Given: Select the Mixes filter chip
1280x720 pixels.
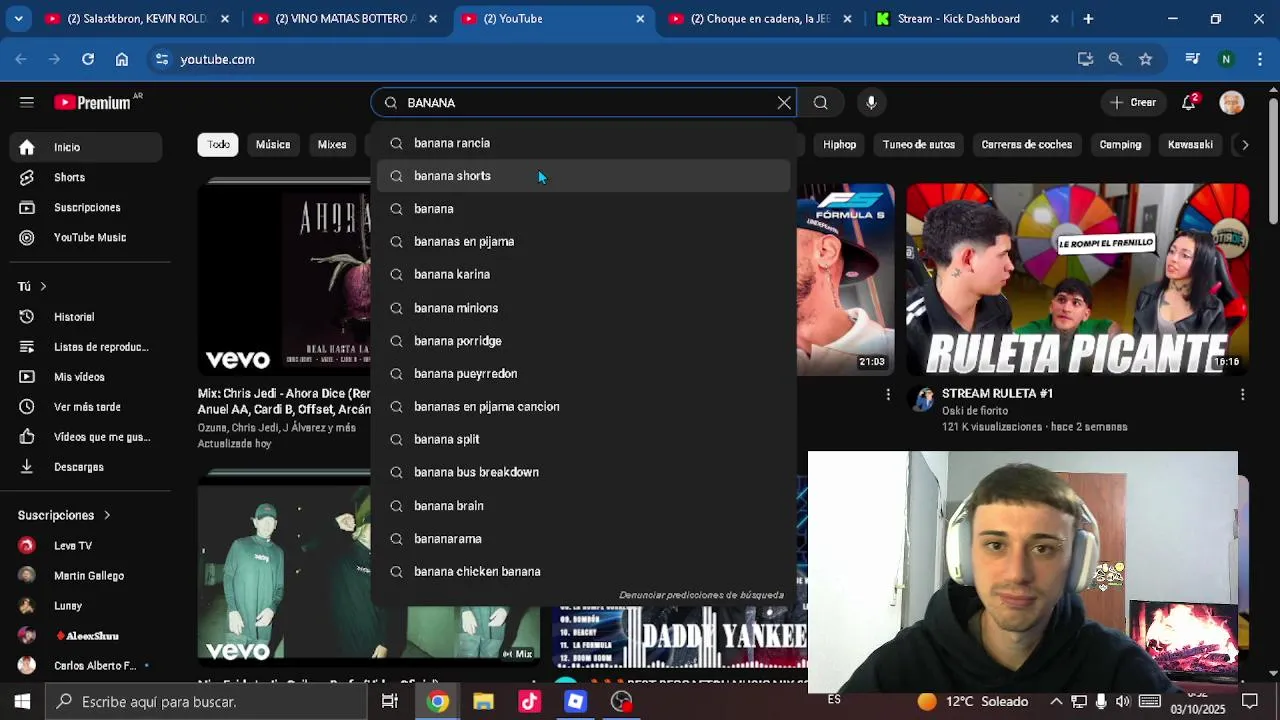Looking at the screenshot, I should click(x=332, y=144).
